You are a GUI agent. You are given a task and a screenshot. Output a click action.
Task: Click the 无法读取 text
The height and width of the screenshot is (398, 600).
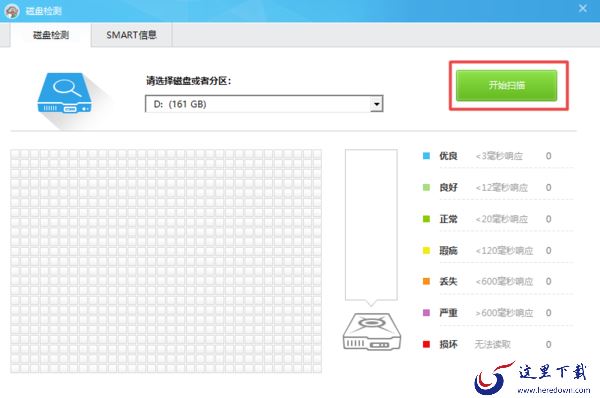point(493,344)
